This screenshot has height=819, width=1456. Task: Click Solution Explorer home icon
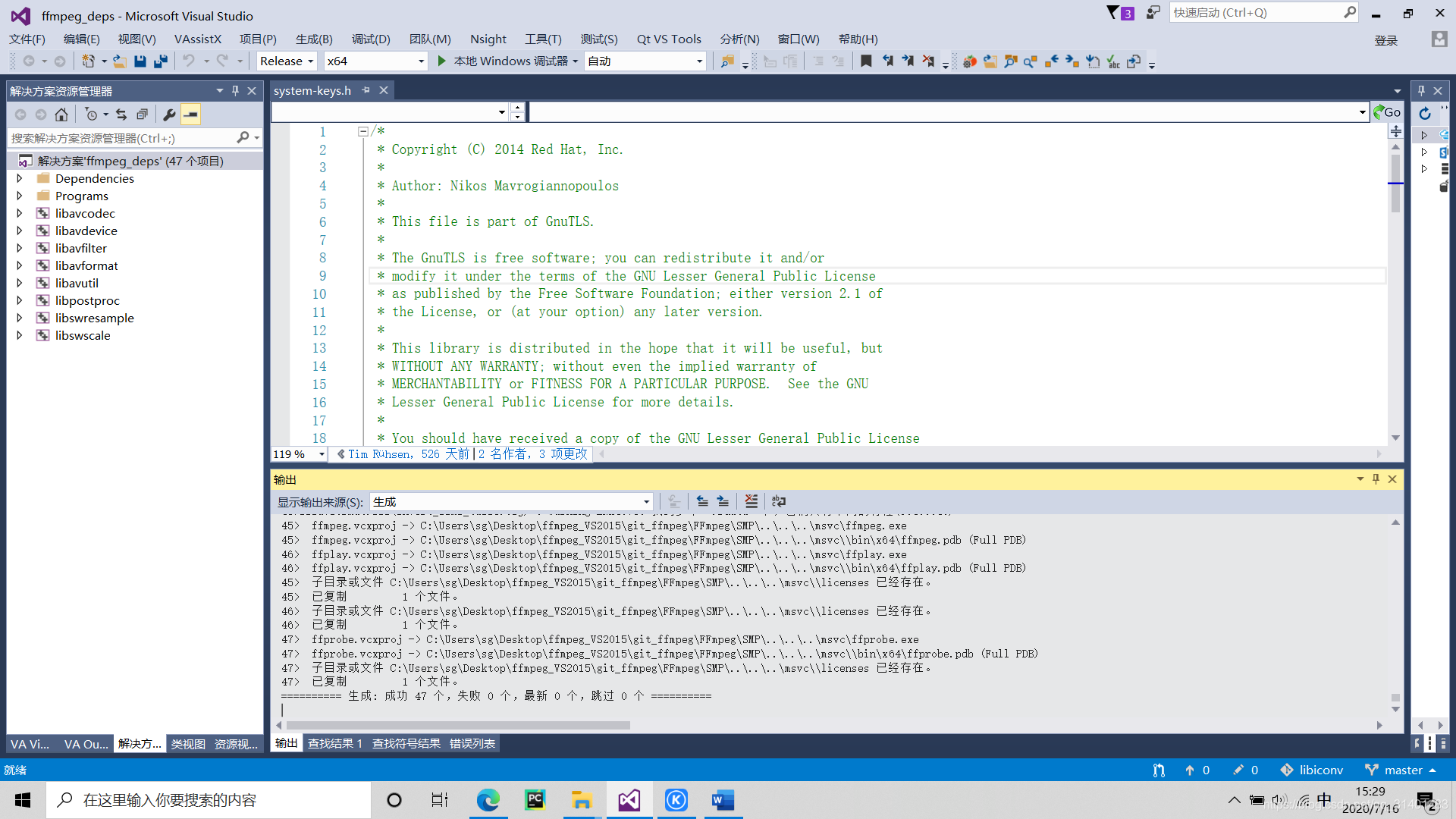(61, 115)
